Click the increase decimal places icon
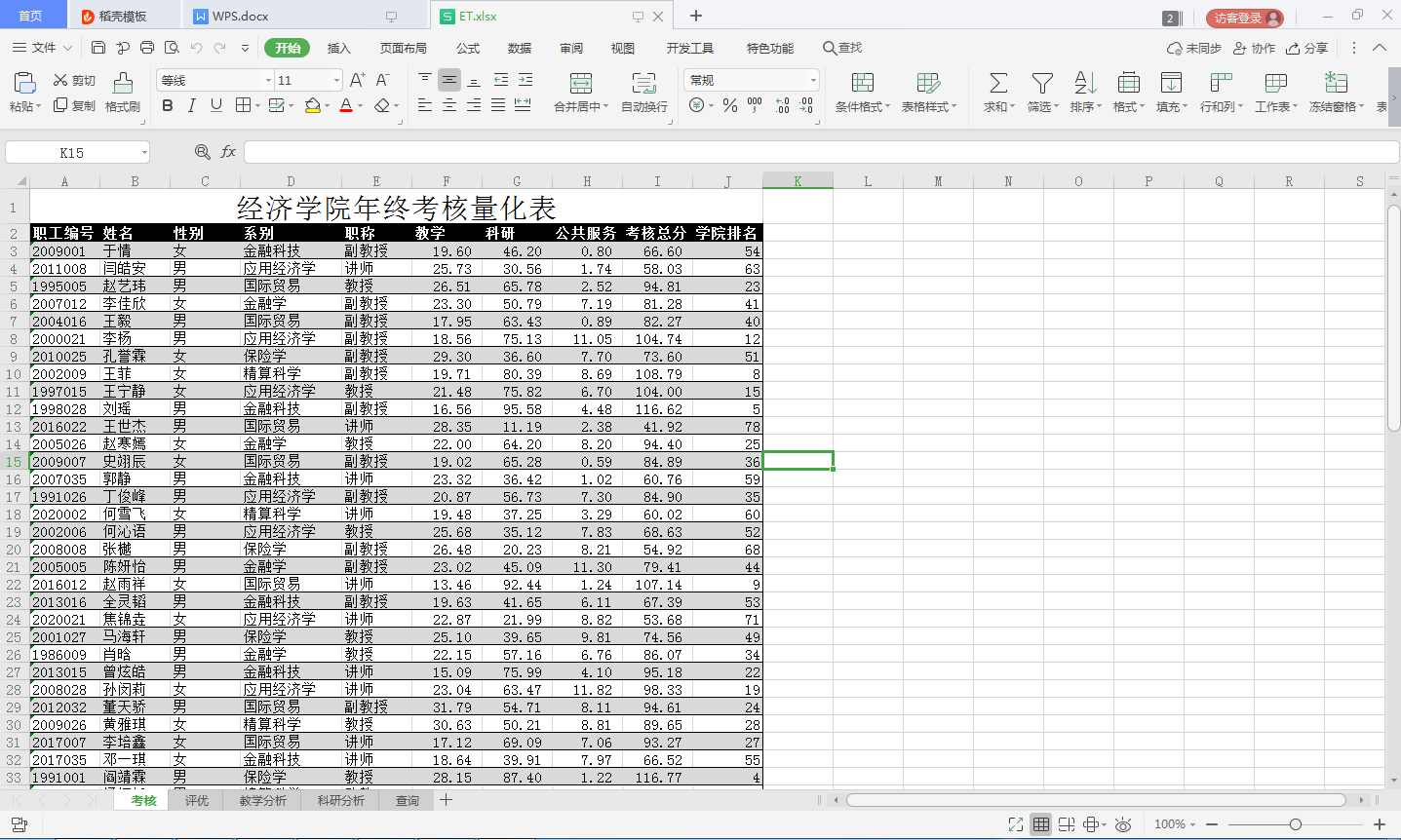1401x840 pixels. (x=783, y=105)
